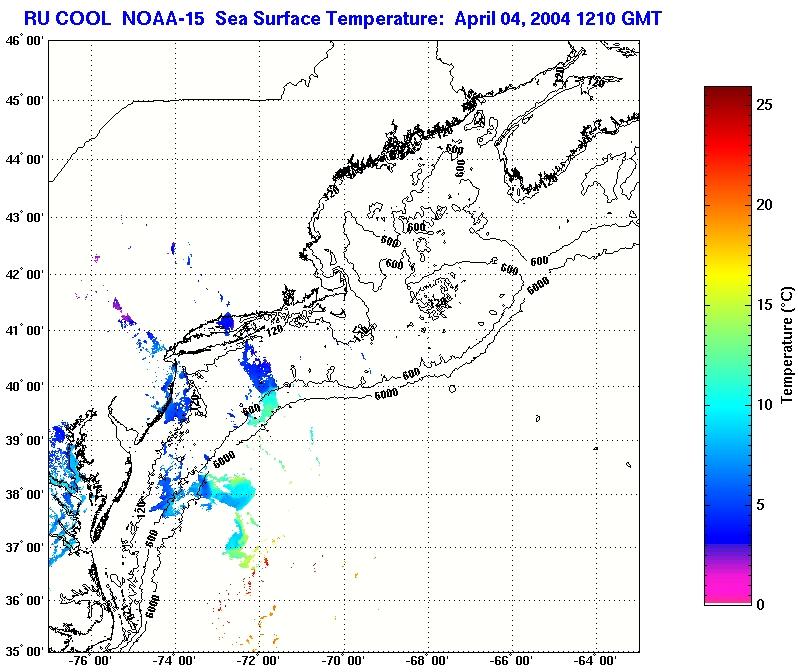The image size is (798, 672).
Task: Click the 40° 00' latitude label
Action: pyautogui.click(x=24, y=386)
